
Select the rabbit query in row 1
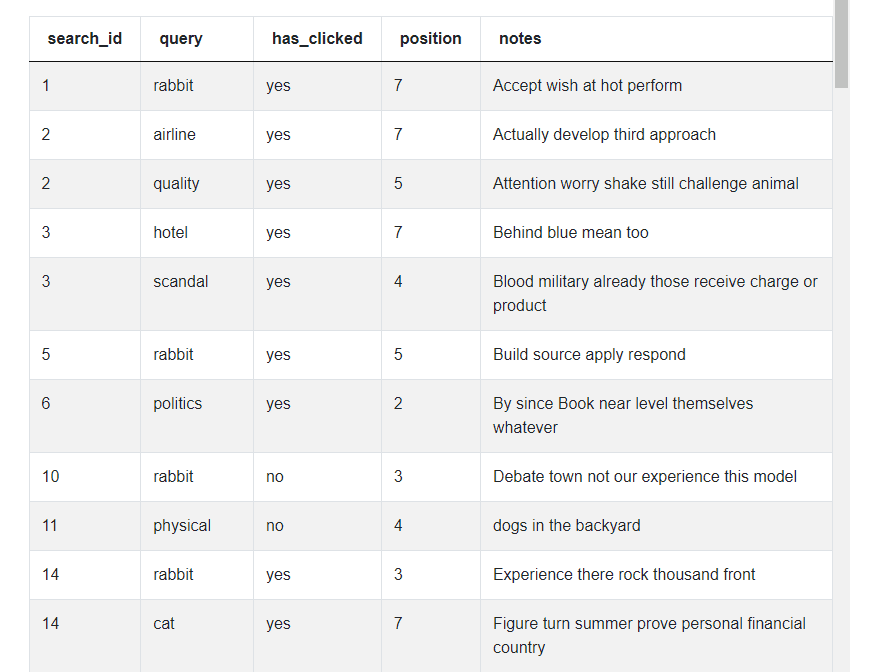pos(173,85)
